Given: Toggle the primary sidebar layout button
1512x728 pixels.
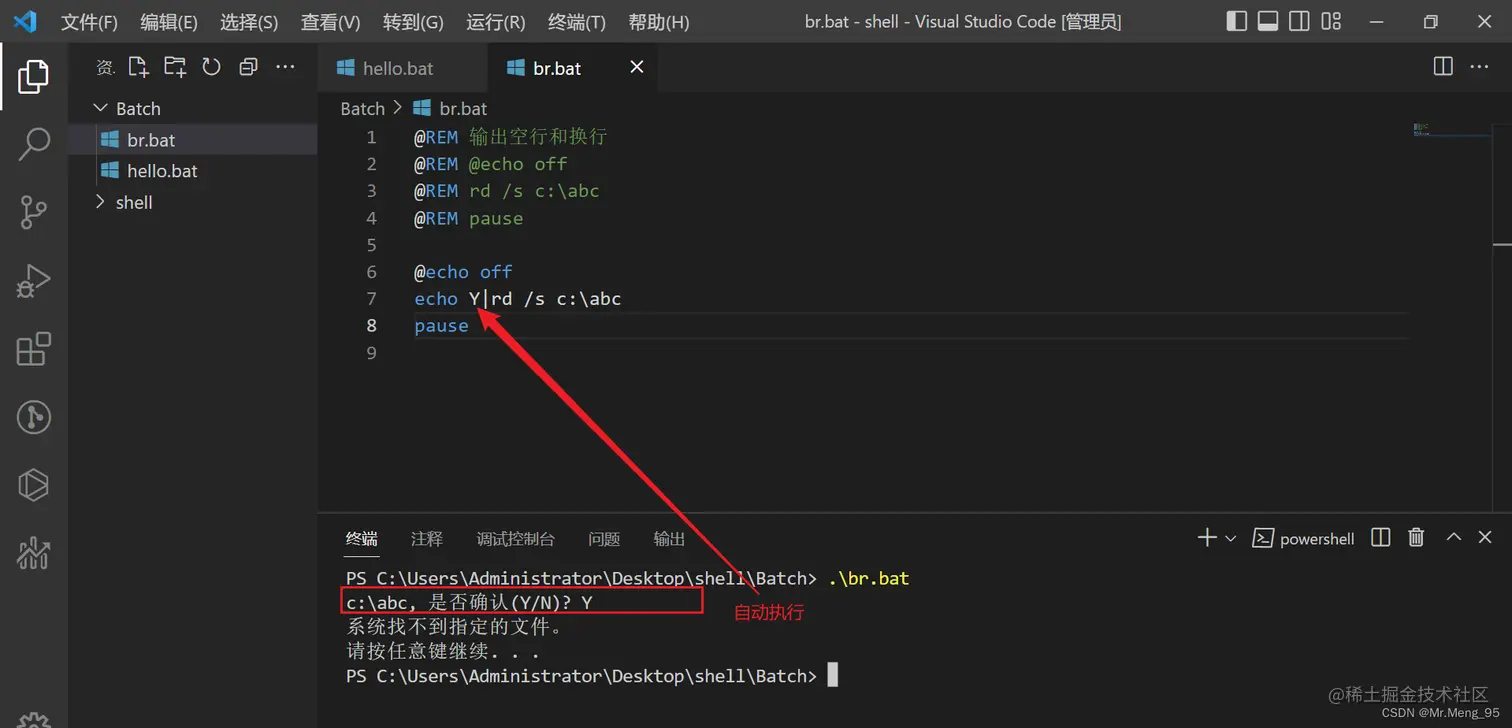Looking at the screenshot, I should tap(1237, 21).
